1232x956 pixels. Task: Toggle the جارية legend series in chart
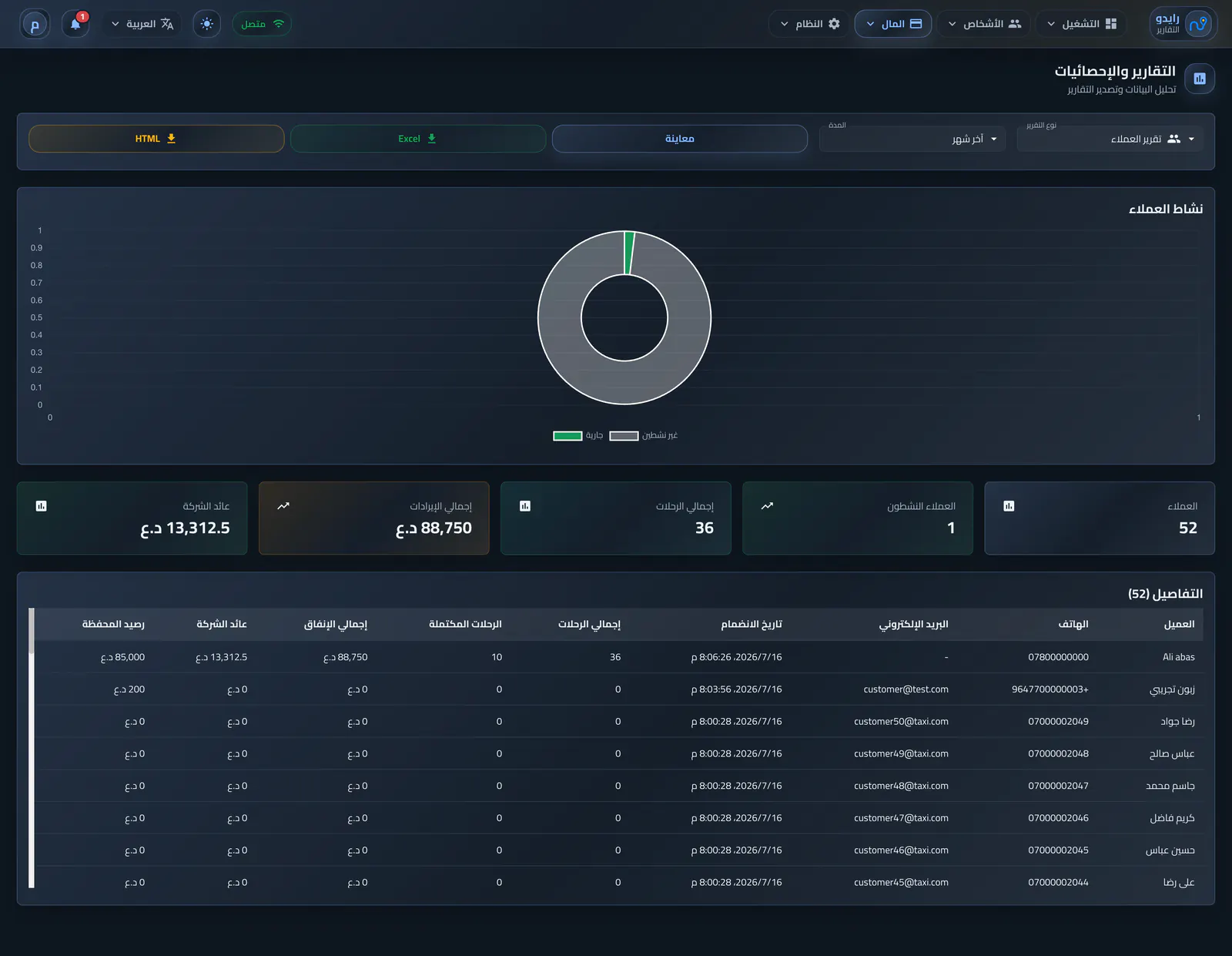(x=577, y=435)
